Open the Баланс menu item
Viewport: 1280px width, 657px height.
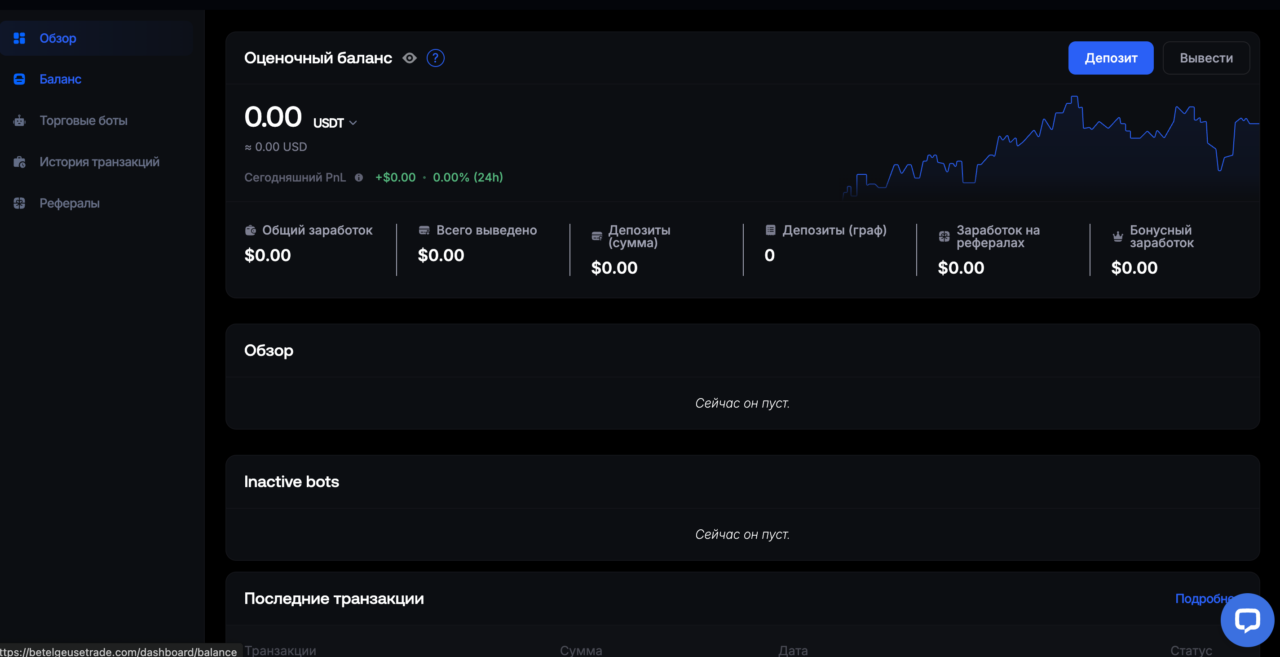60,79
